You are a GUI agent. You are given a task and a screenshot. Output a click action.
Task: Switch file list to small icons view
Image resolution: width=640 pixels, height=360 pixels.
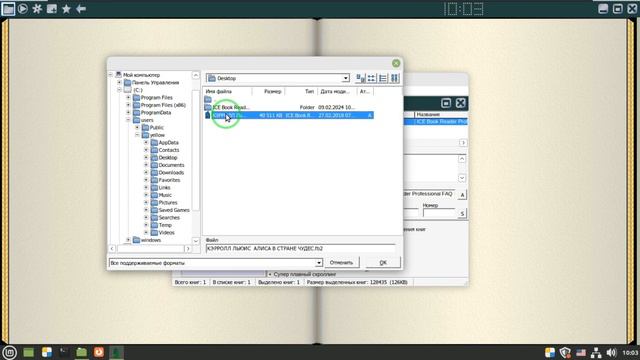[x=371, y=78]
